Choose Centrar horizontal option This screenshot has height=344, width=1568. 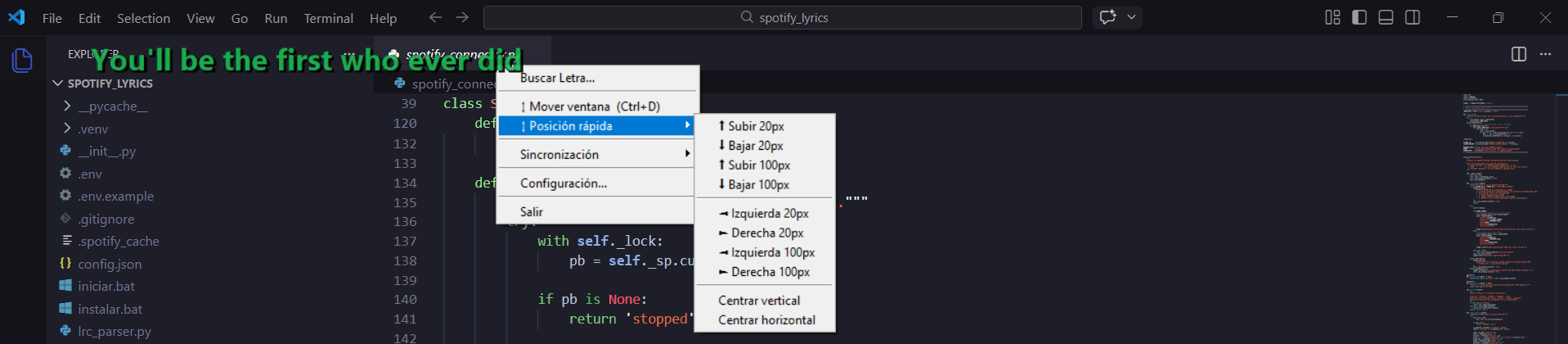[x=766, y=320]
